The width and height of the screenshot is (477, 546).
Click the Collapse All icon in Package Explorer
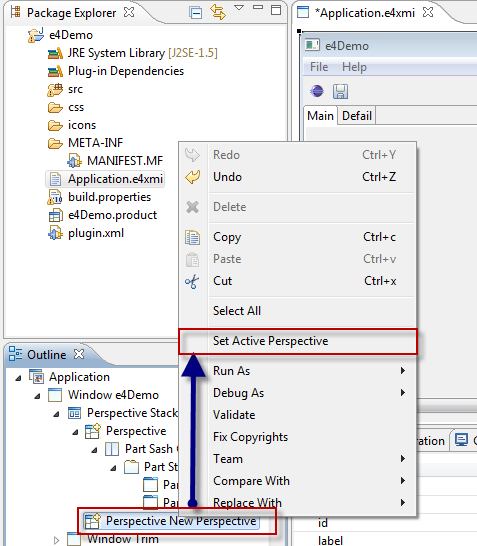[195, 13]
